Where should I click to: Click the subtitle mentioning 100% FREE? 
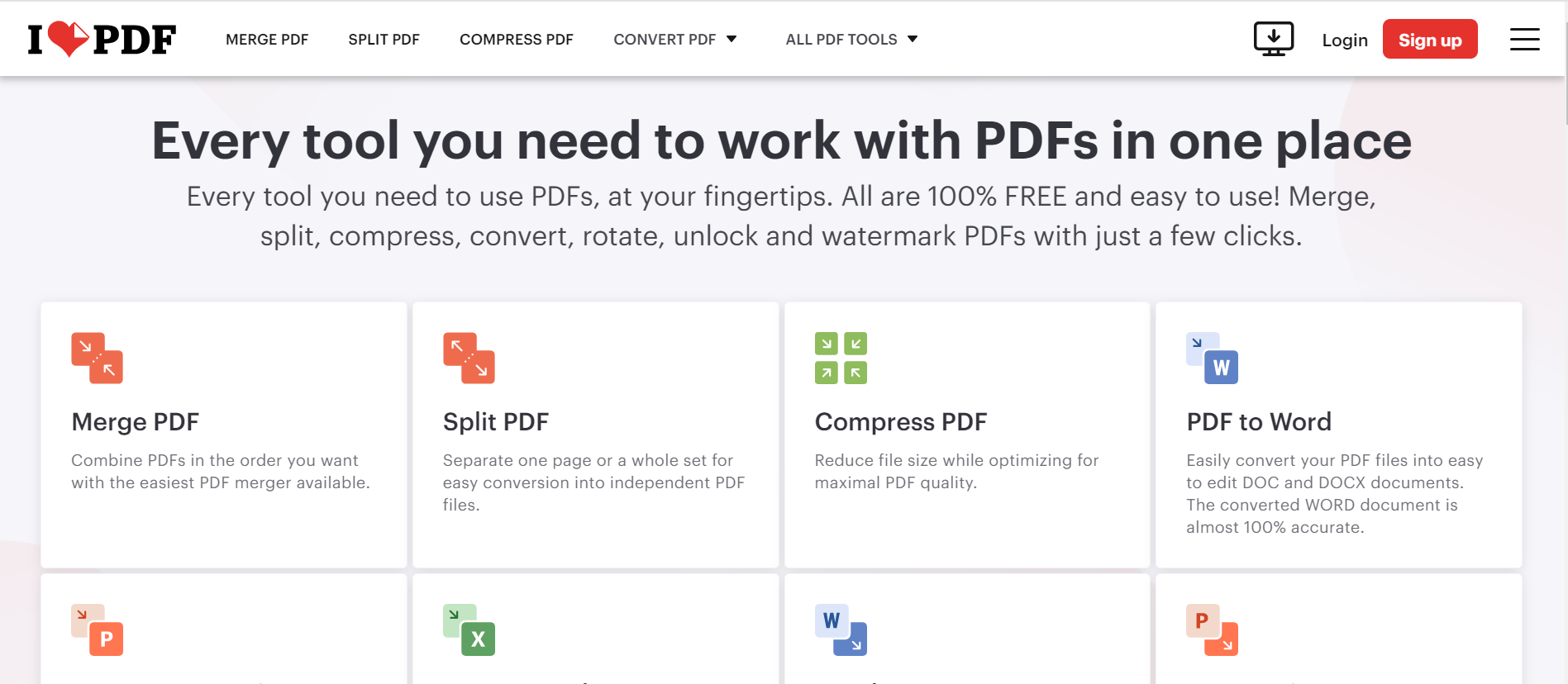tap(781, 216)
